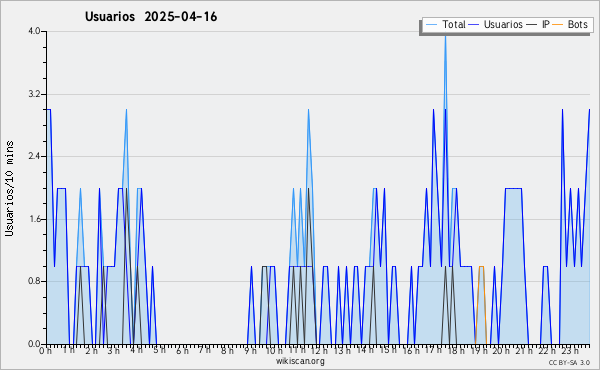Click the '5 h' x-axis label

[x=160, y=350]
